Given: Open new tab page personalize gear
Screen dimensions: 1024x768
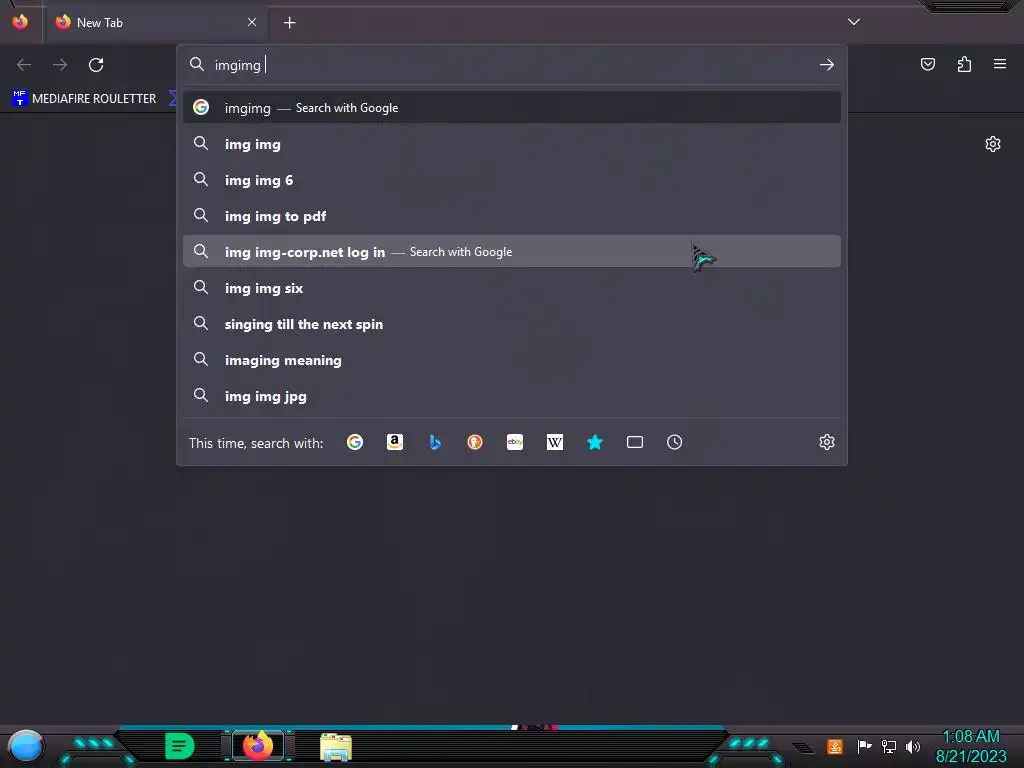Looking at the screenshot, I should [993, 144].
